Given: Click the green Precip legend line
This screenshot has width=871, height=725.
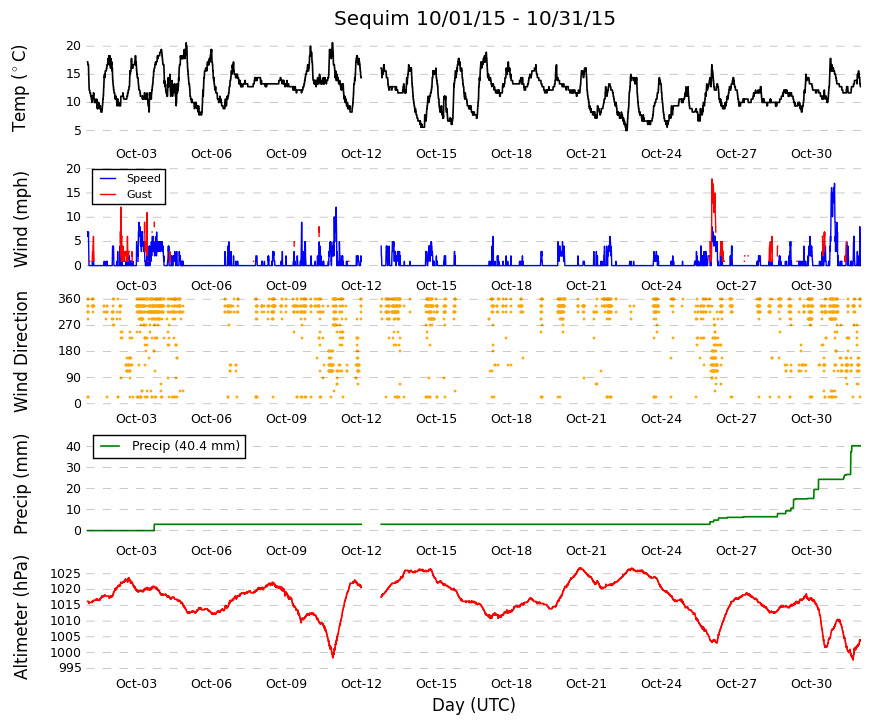Looking at the screenshot, I should pos(109,446).
